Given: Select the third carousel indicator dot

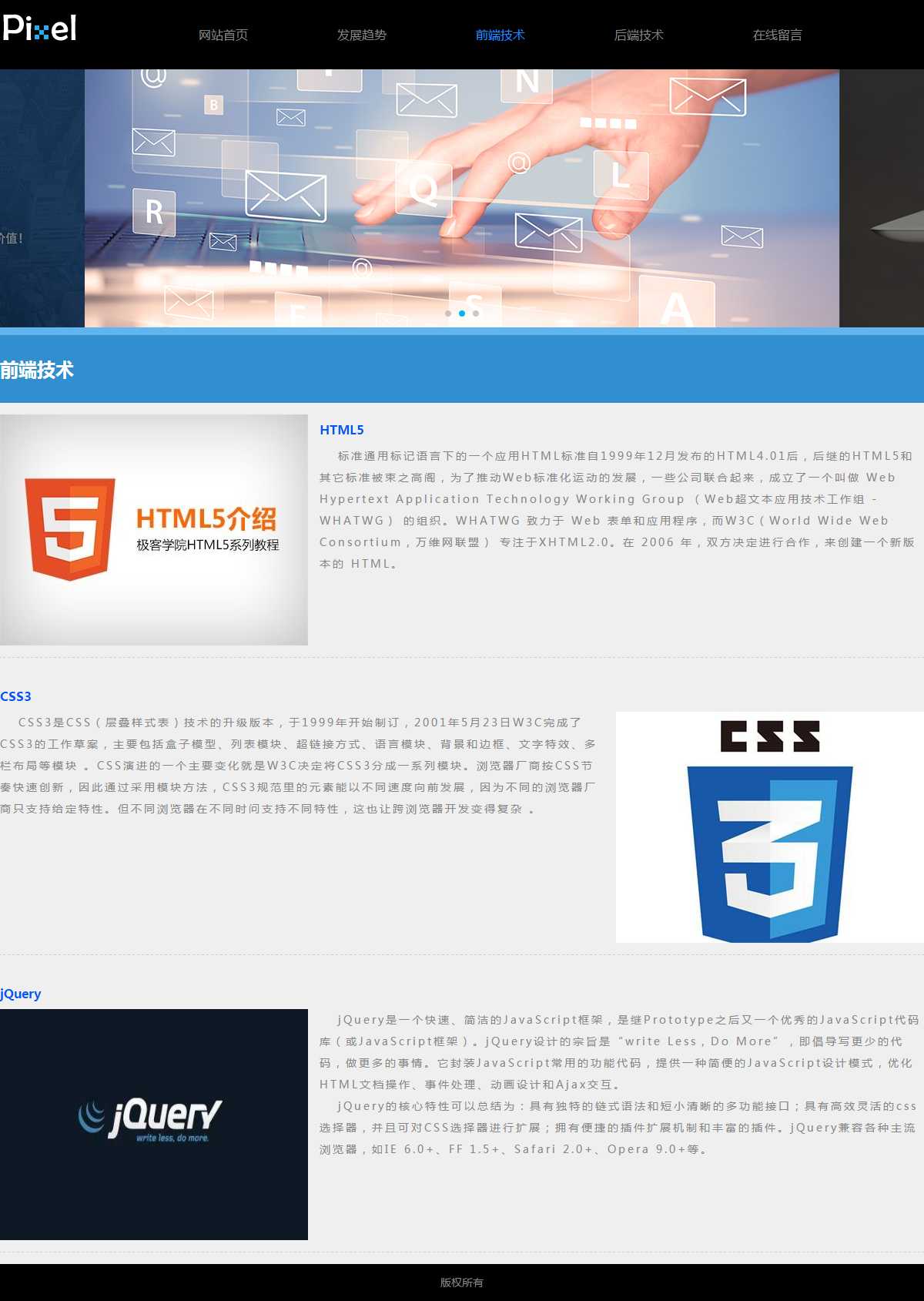Looking at the screenshot, I should pos(476,314).
